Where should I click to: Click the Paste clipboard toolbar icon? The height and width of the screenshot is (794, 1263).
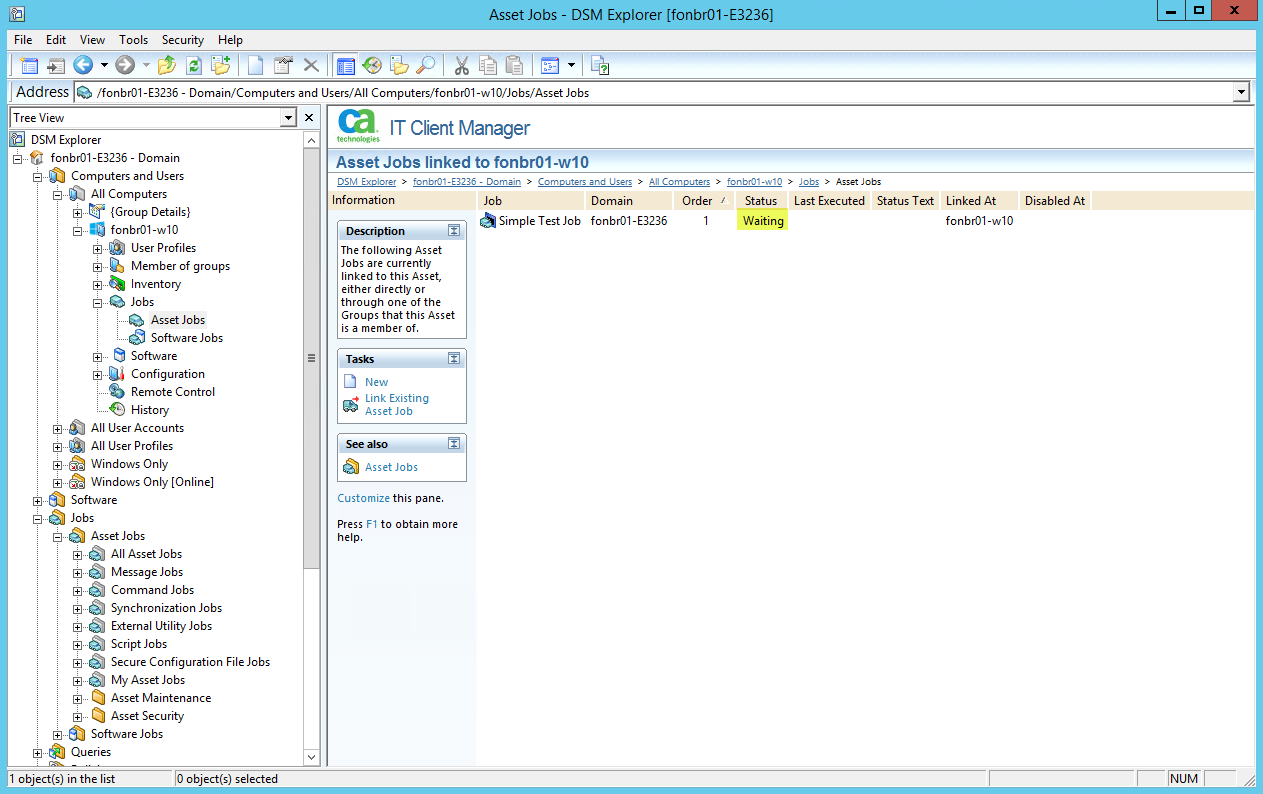click(514, 66)
